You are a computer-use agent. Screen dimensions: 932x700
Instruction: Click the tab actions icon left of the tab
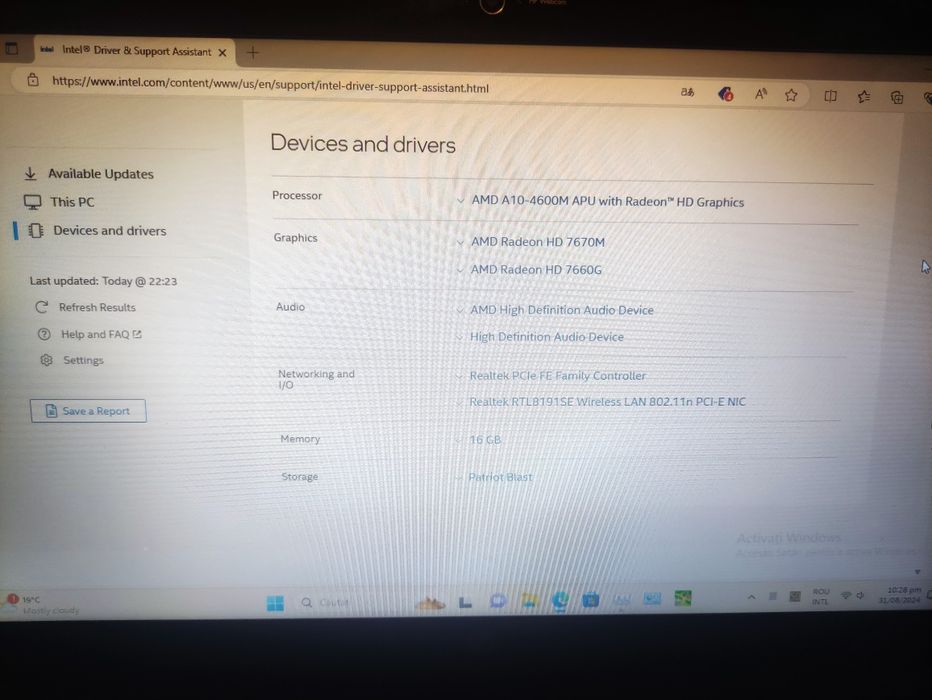(x=11, y=48)
